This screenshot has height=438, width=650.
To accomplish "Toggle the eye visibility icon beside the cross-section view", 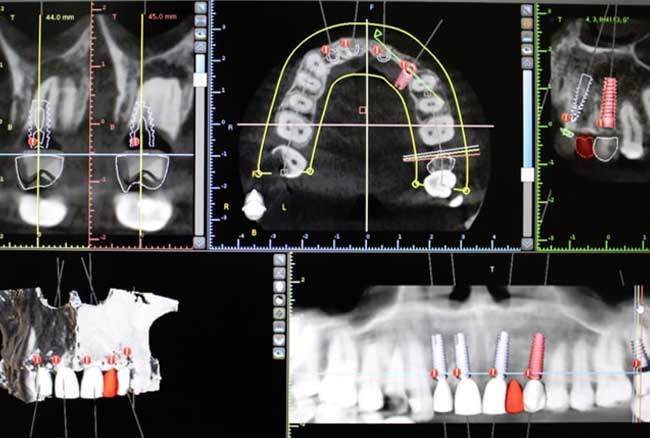I will pyautogui.click(x=200, y=34).
